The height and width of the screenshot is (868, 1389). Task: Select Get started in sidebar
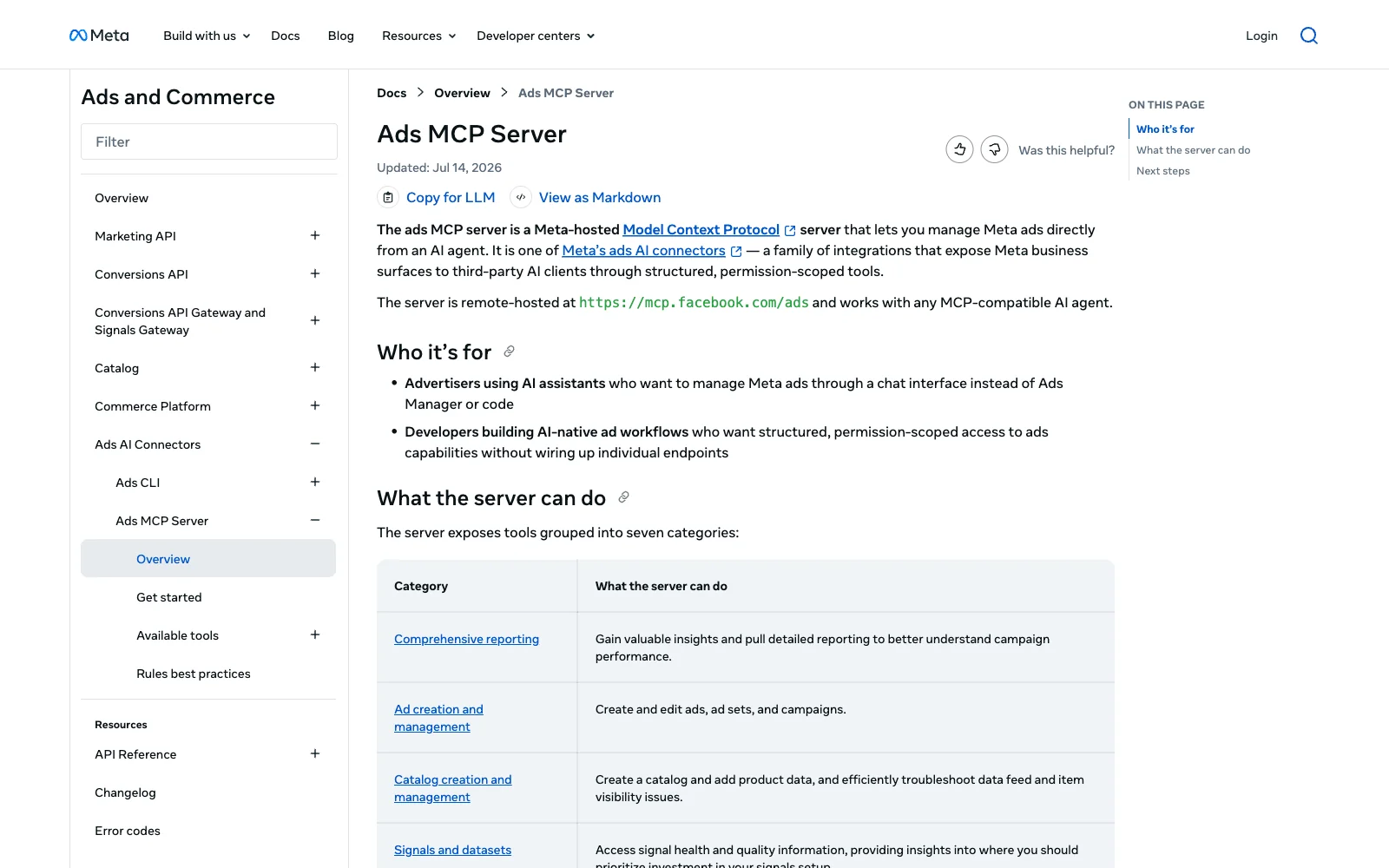(x=168, y=597)
